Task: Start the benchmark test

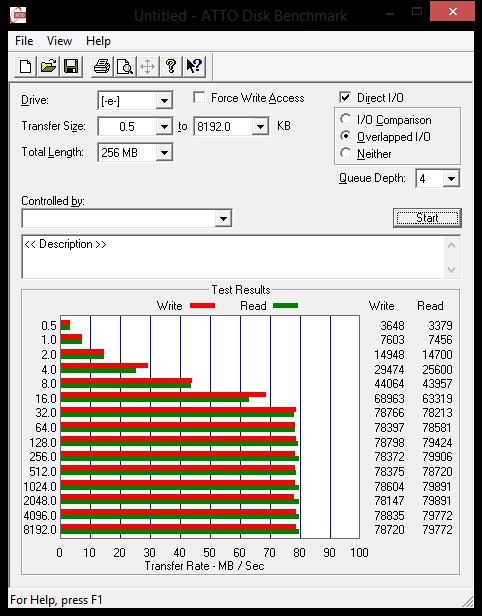Action: [427, 218]
